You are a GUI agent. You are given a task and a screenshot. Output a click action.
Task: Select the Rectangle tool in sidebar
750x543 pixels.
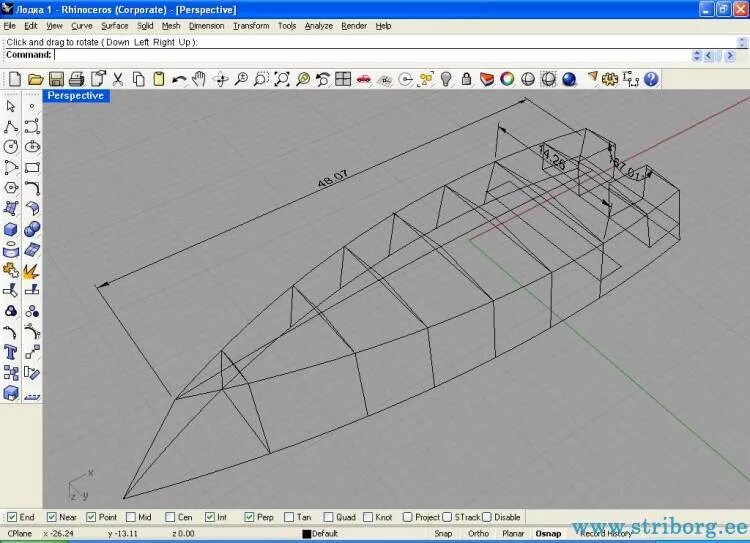click(32, 167)
